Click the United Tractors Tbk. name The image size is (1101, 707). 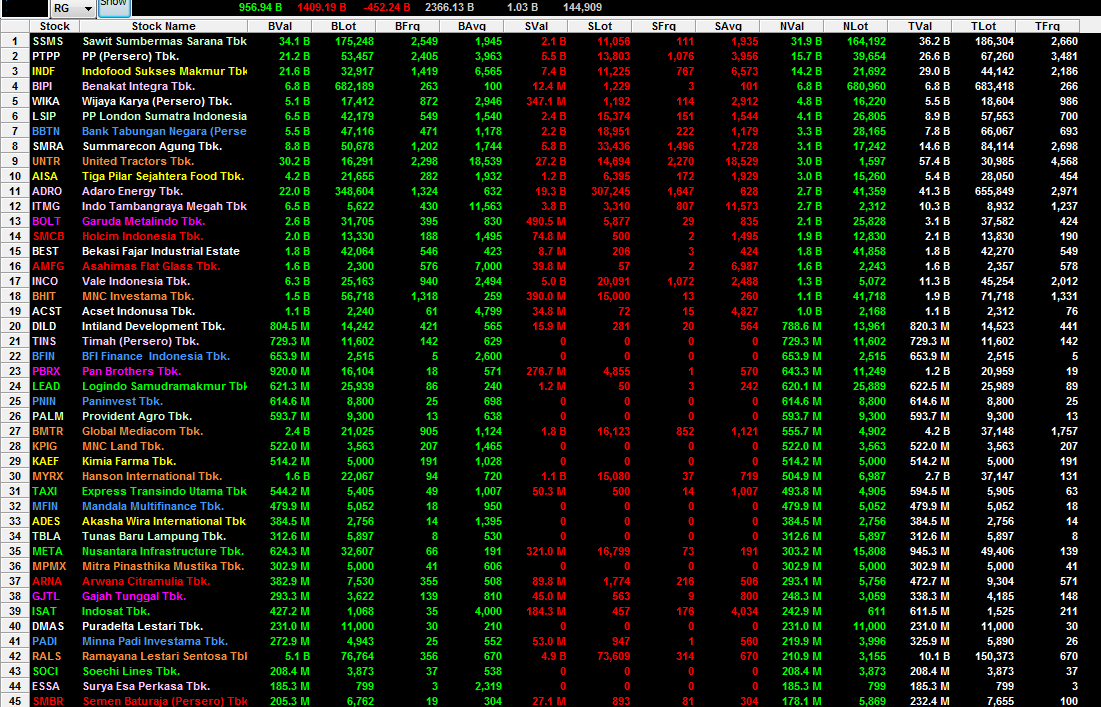click(x=137, y=161)
